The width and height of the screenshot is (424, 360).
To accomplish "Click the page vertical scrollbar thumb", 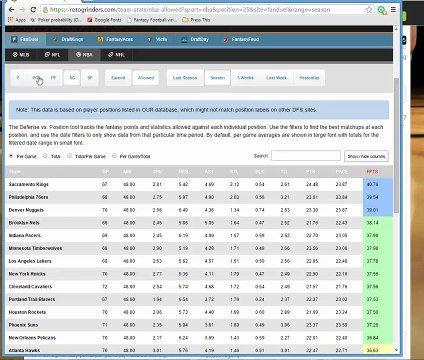I will click(396, 145).
